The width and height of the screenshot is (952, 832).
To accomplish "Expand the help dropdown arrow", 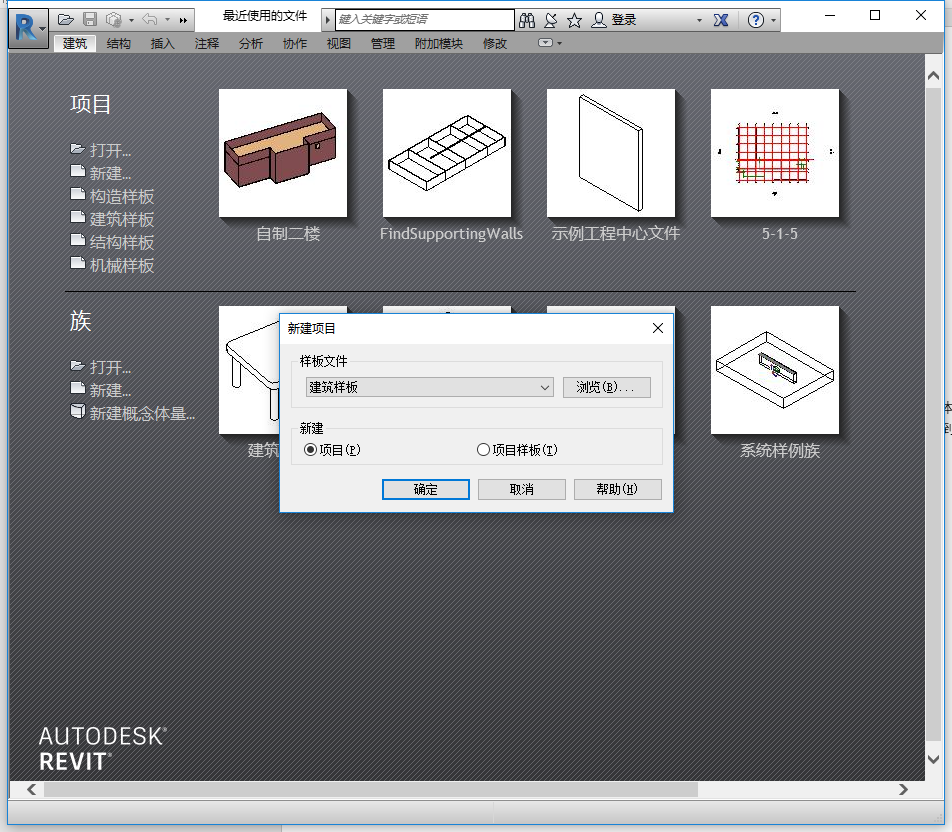I will pos(774,20).
